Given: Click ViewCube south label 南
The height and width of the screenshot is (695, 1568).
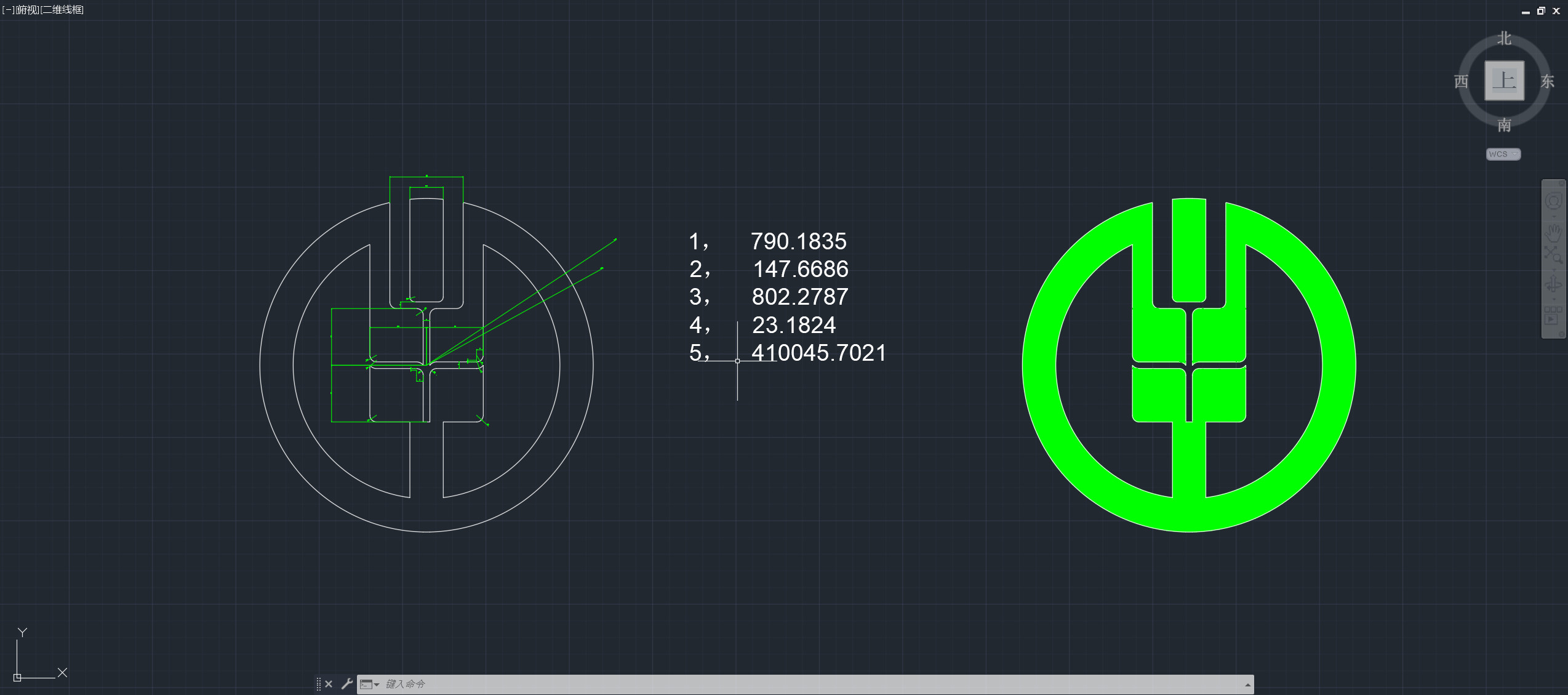Looking at the screenshot, I should pos(1504,125).
